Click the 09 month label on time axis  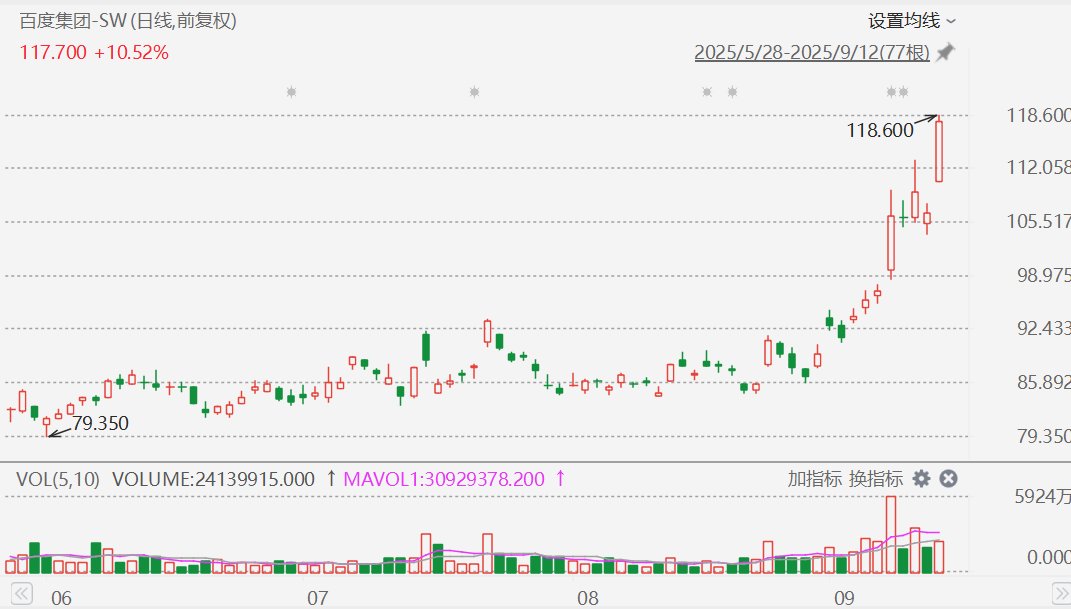844,599
